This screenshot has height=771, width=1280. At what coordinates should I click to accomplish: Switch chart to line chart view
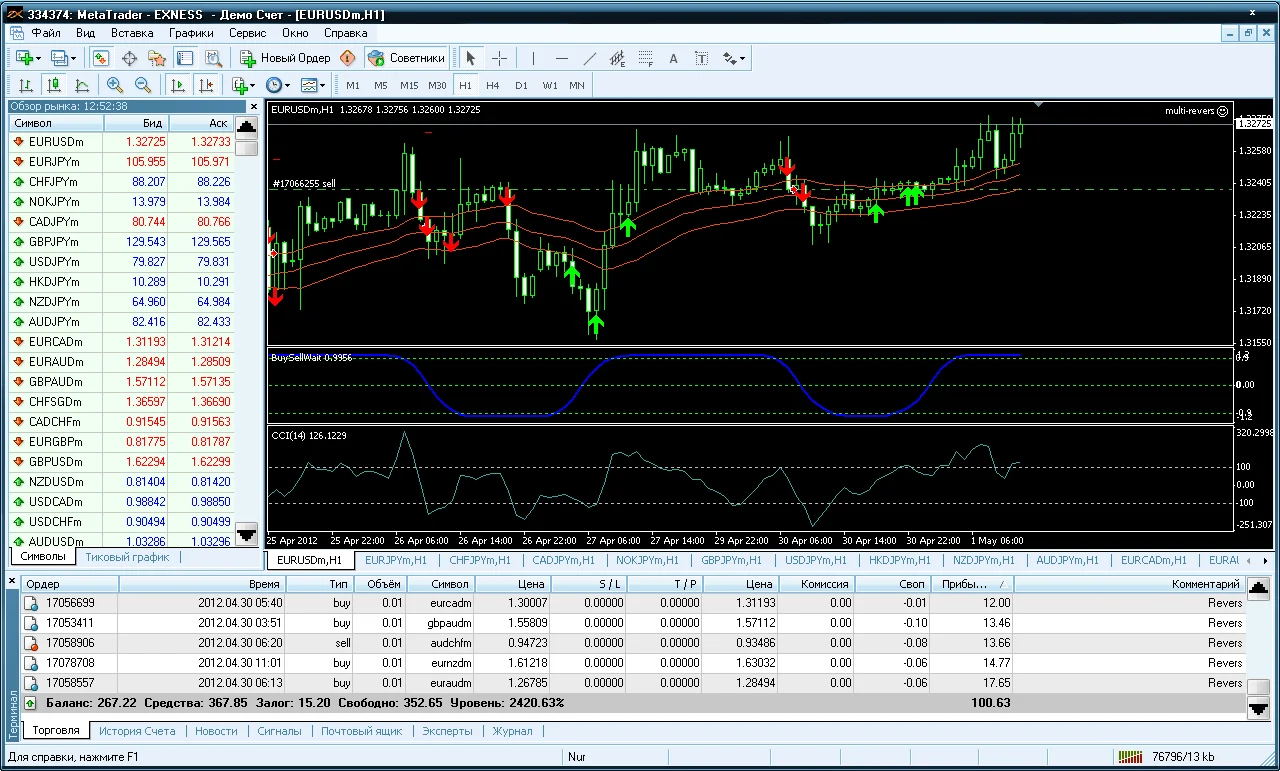pyautogui.click(x=82, y=85)
